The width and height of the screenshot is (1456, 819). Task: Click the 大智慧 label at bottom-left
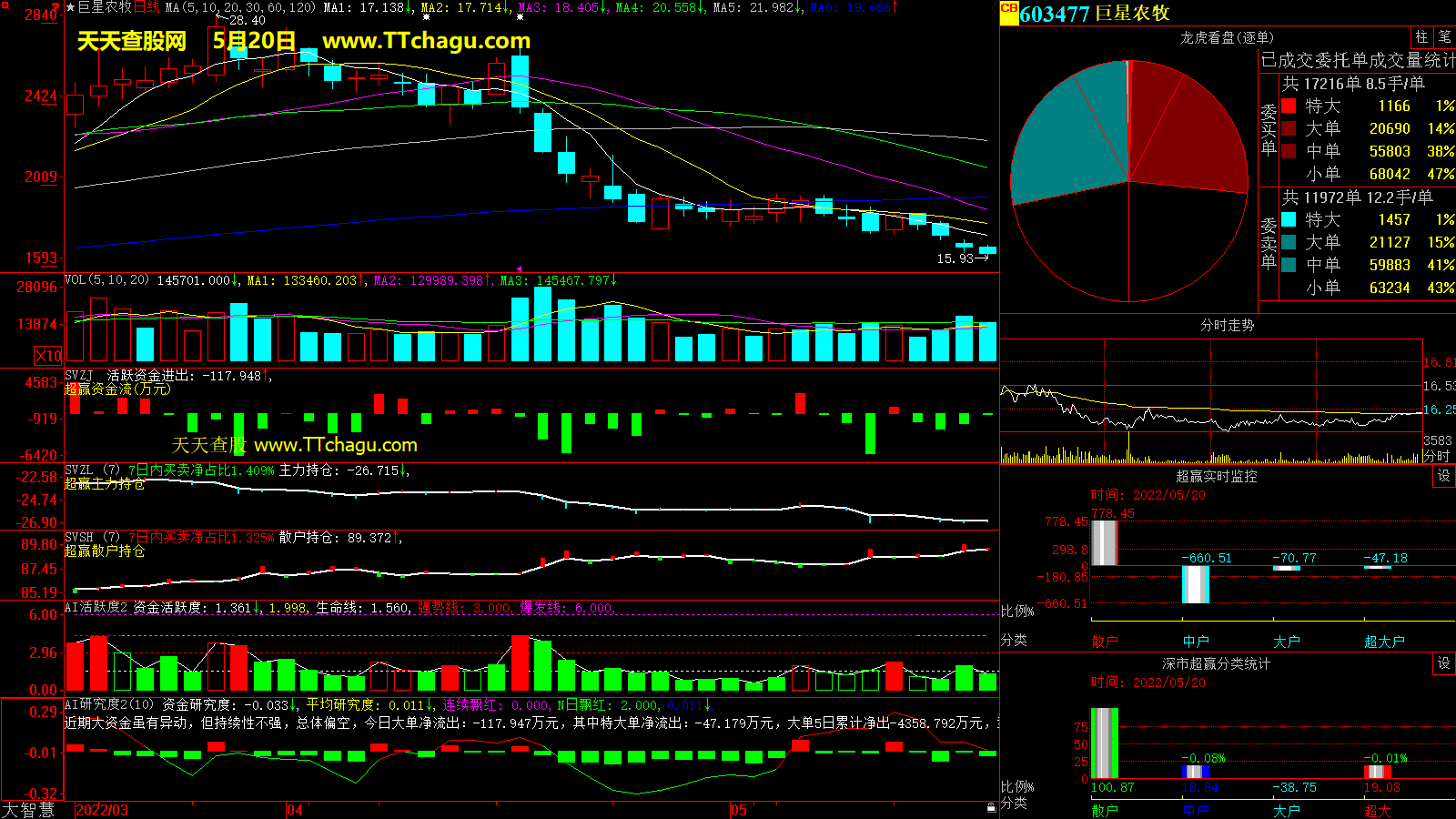click(x=28, y=810)
